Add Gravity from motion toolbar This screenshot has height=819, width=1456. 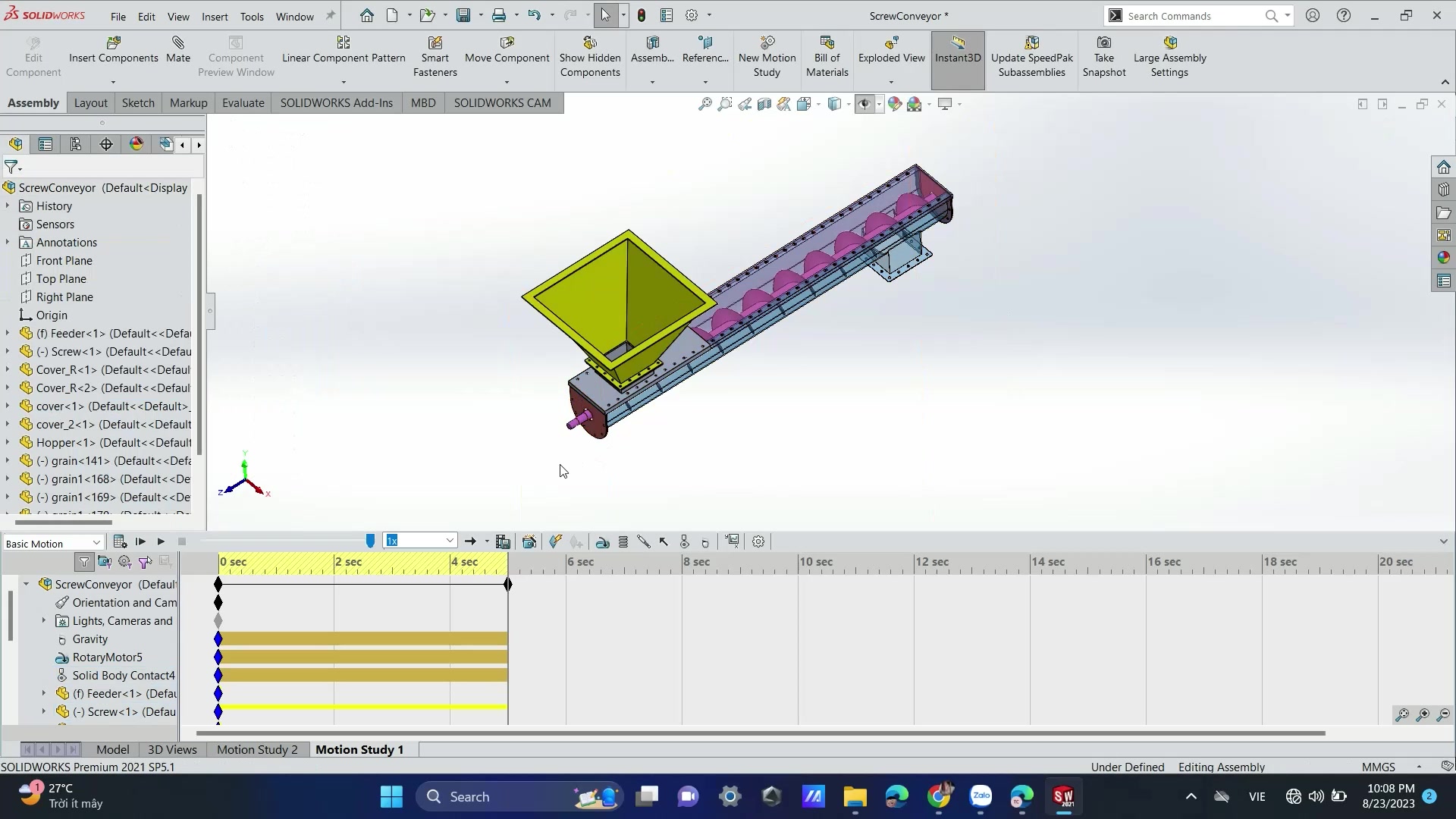(705, 541)
